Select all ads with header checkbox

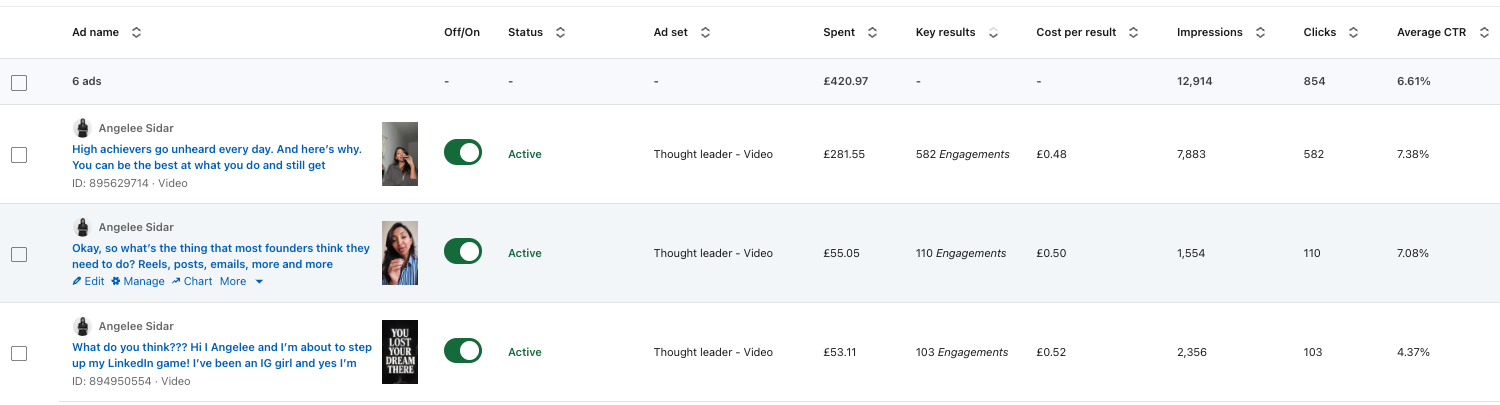click(x=19, y=83)
